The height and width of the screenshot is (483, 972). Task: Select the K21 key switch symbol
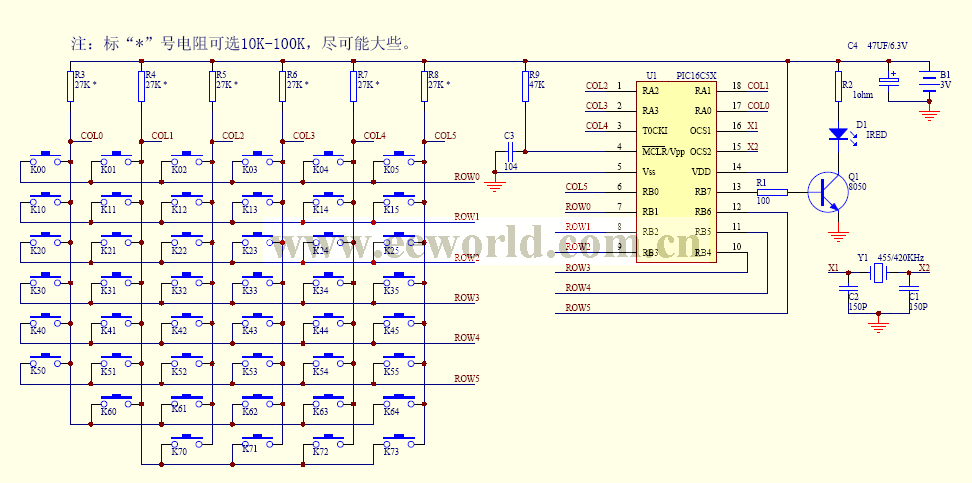click(x=116, y=240)
